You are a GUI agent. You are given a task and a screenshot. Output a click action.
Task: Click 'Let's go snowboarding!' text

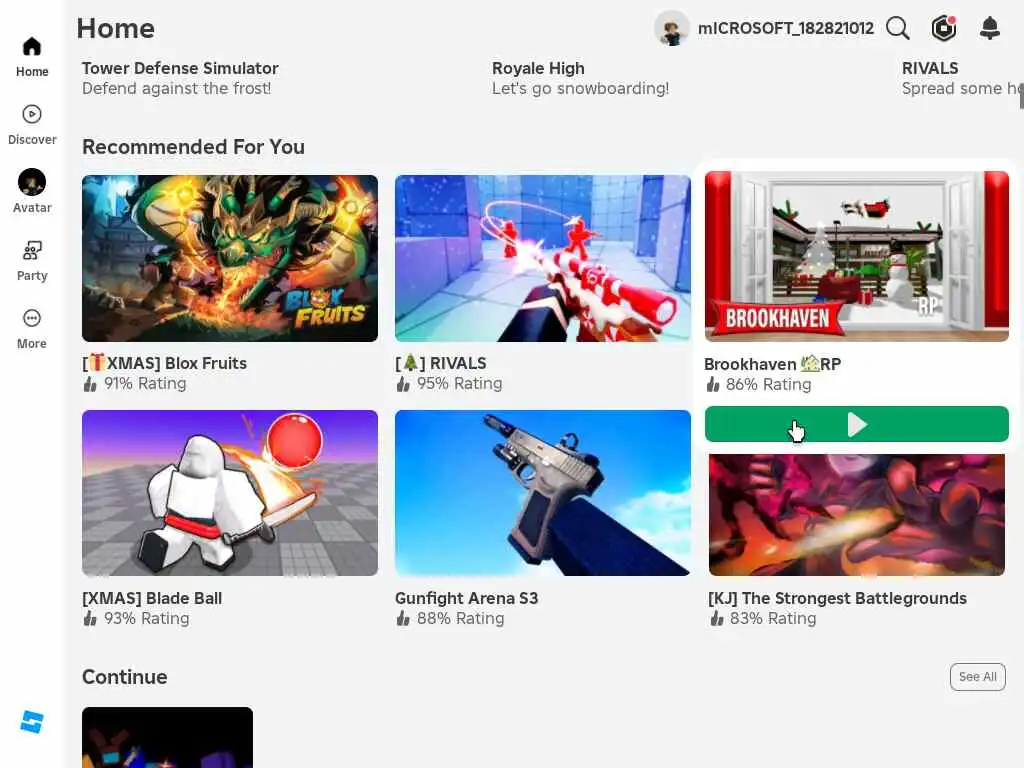tap(581, 88)
